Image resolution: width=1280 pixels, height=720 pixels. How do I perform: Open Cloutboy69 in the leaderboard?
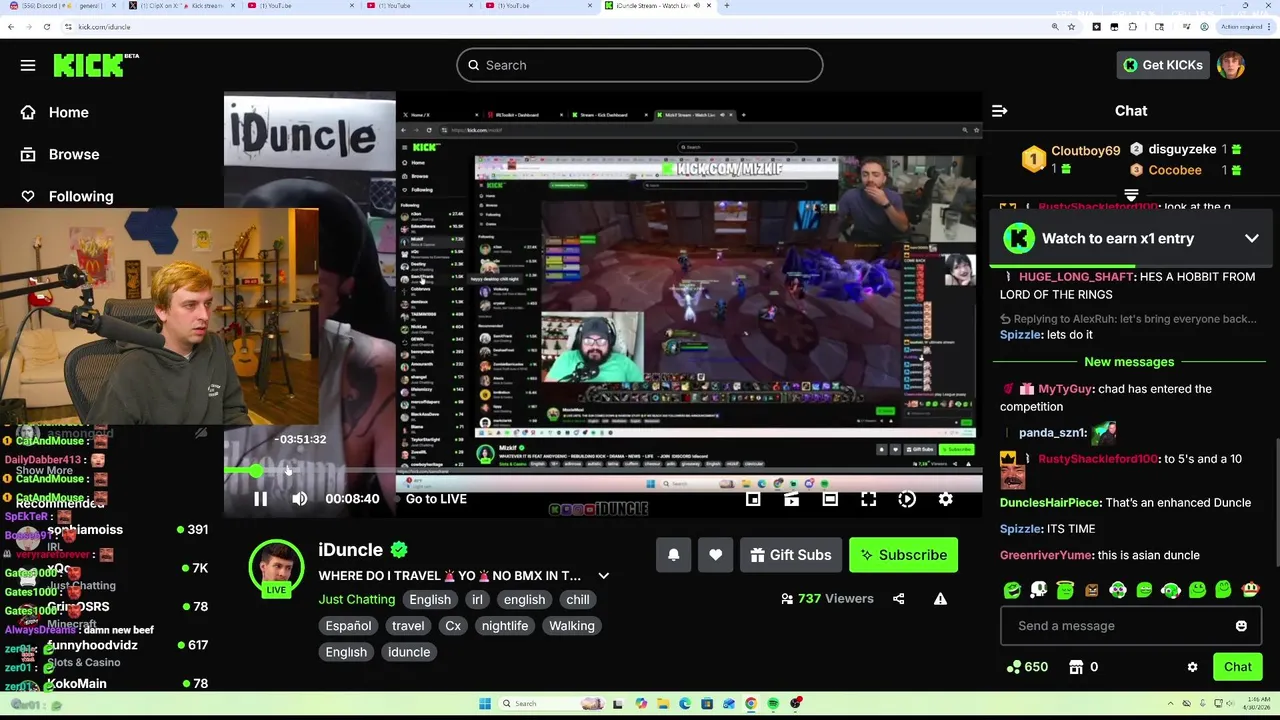(1085, 151)
